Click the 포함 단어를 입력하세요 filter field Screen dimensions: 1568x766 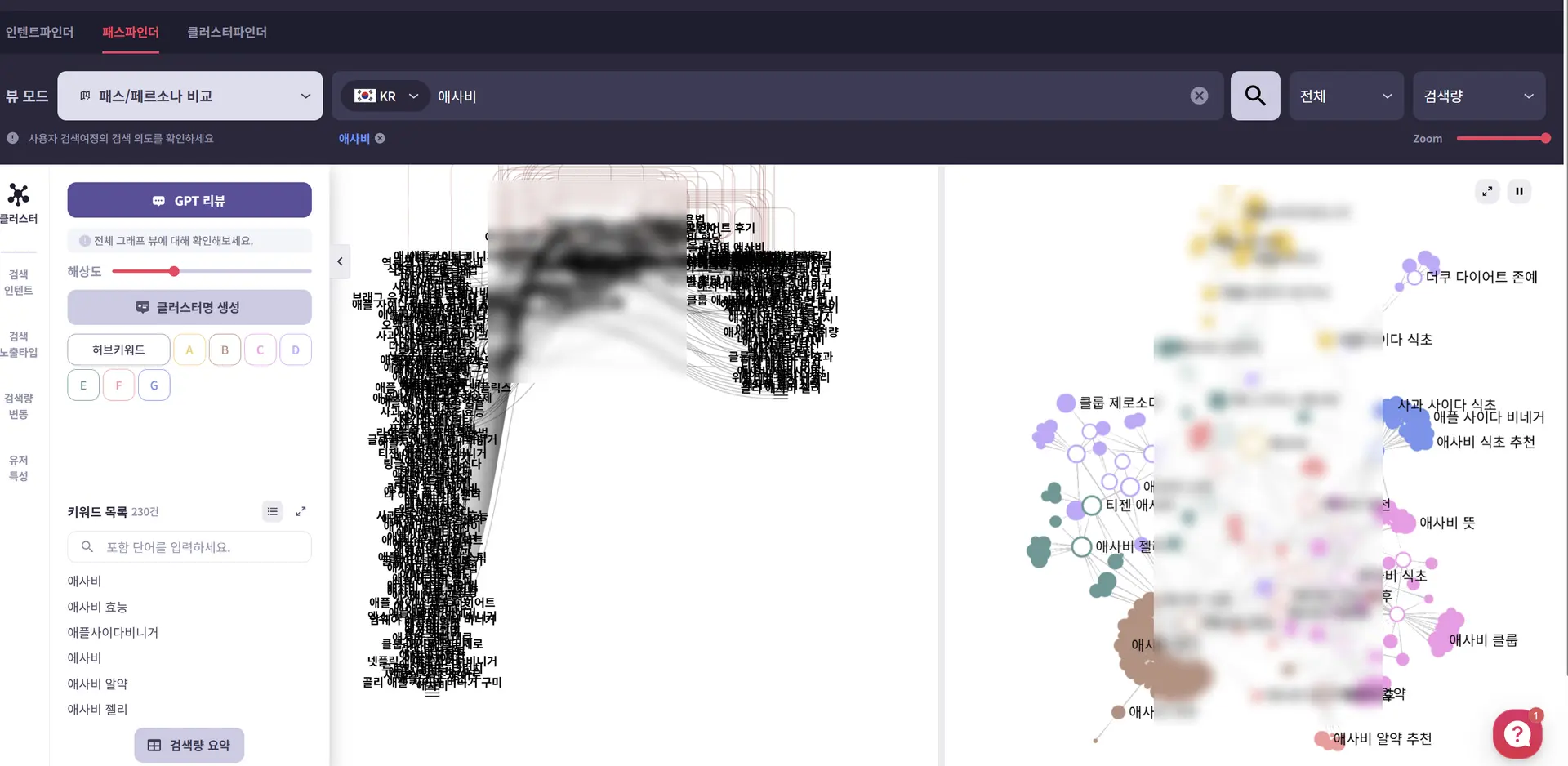(x=189, y=547)
